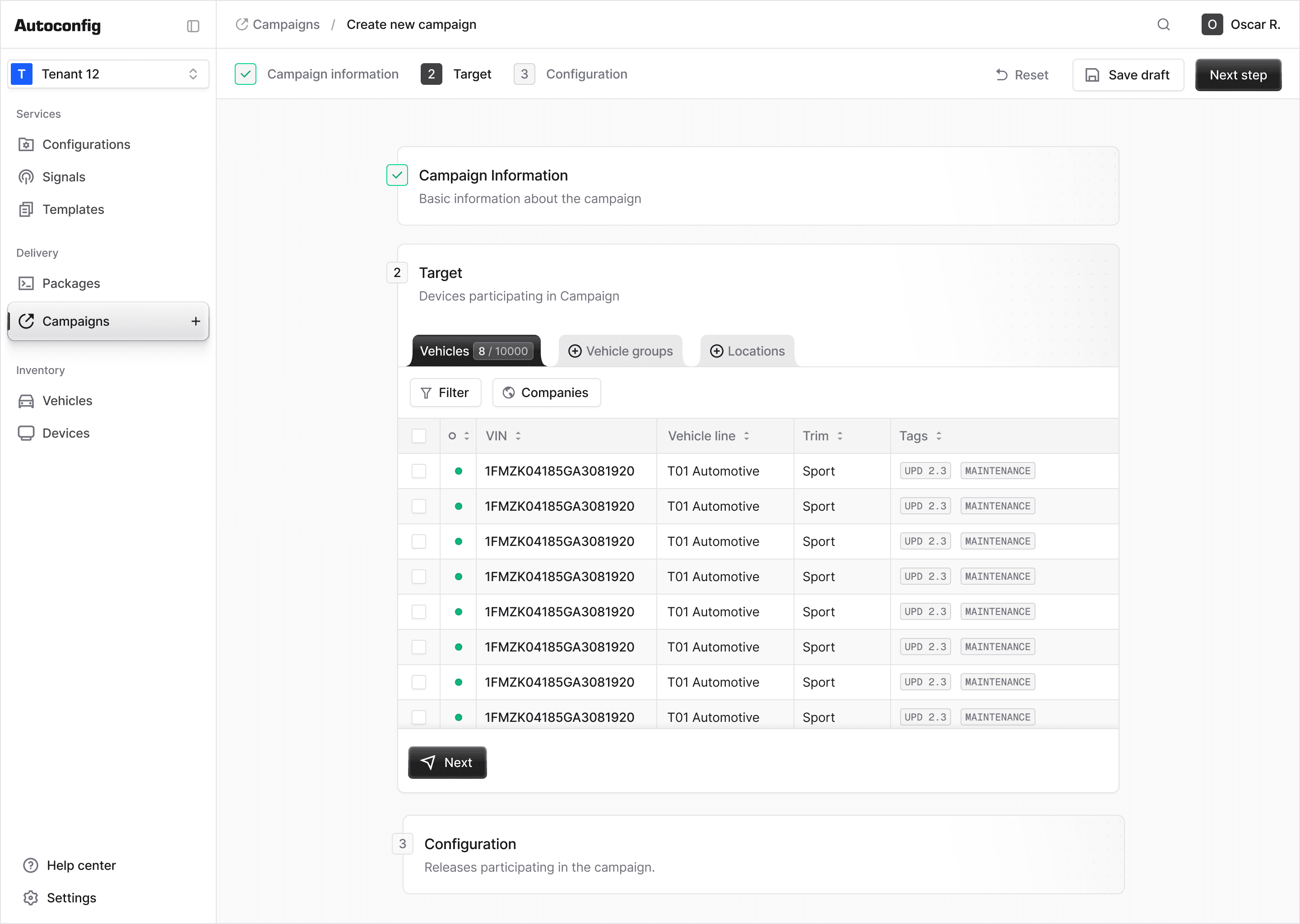This screenshot has width=1300, height=924.
Task: Click the Campaigns breadcrumb icon
Action: (x=242, y=24)
